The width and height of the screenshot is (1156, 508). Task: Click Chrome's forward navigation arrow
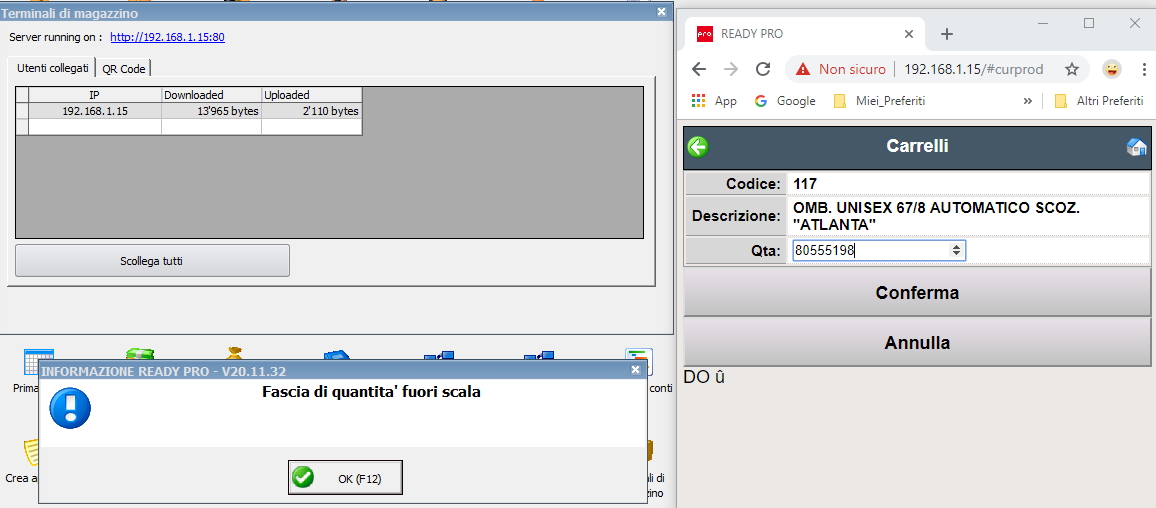pyautogui.click(x=731, y=69)
